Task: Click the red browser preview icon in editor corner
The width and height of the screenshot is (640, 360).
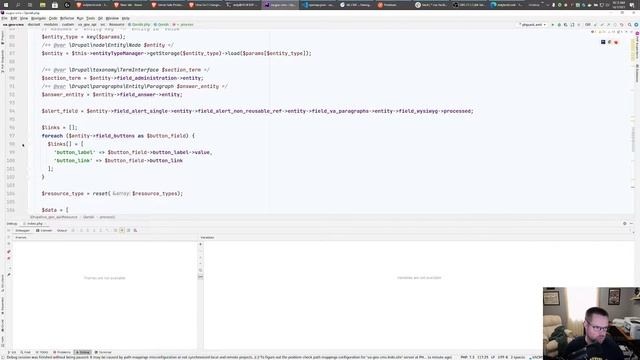Action: click(616, 42)
